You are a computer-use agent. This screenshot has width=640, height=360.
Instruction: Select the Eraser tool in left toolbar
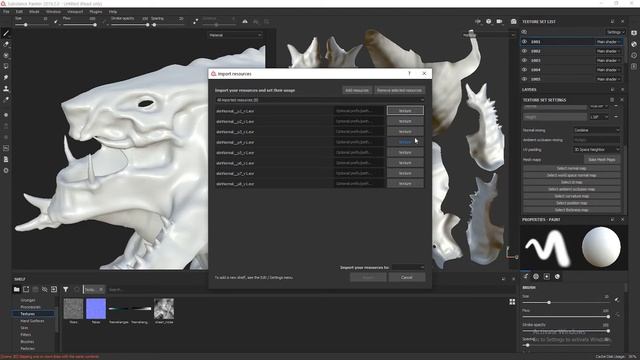pyautogui.click(x=6, y=44)
